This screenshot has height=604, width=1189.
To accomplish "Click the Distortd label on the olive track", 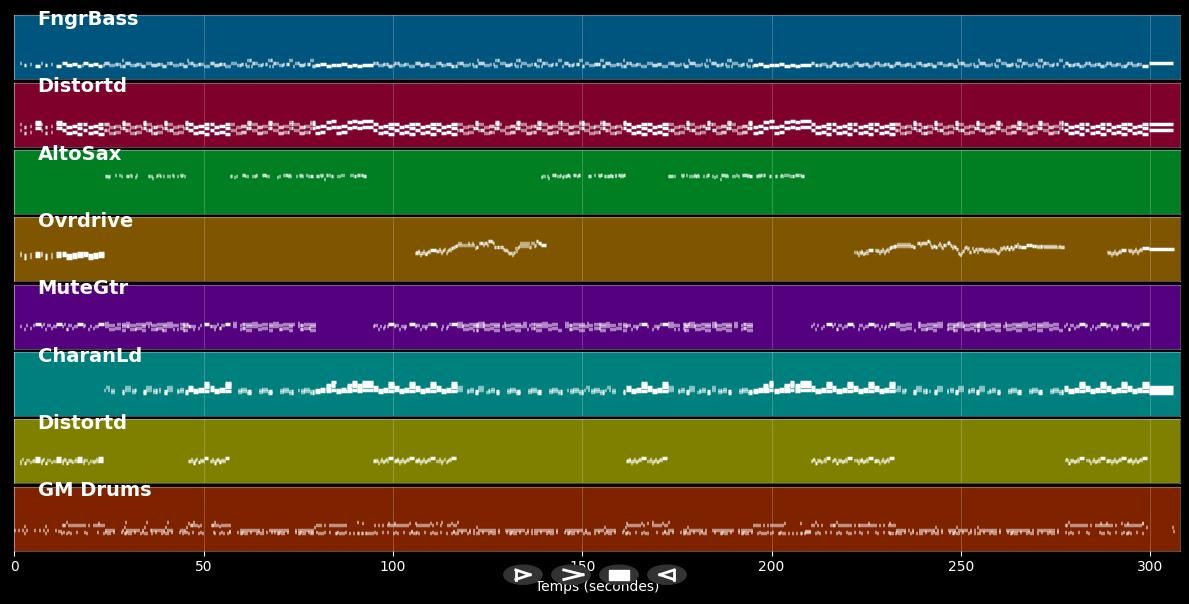I will point(82,423).
